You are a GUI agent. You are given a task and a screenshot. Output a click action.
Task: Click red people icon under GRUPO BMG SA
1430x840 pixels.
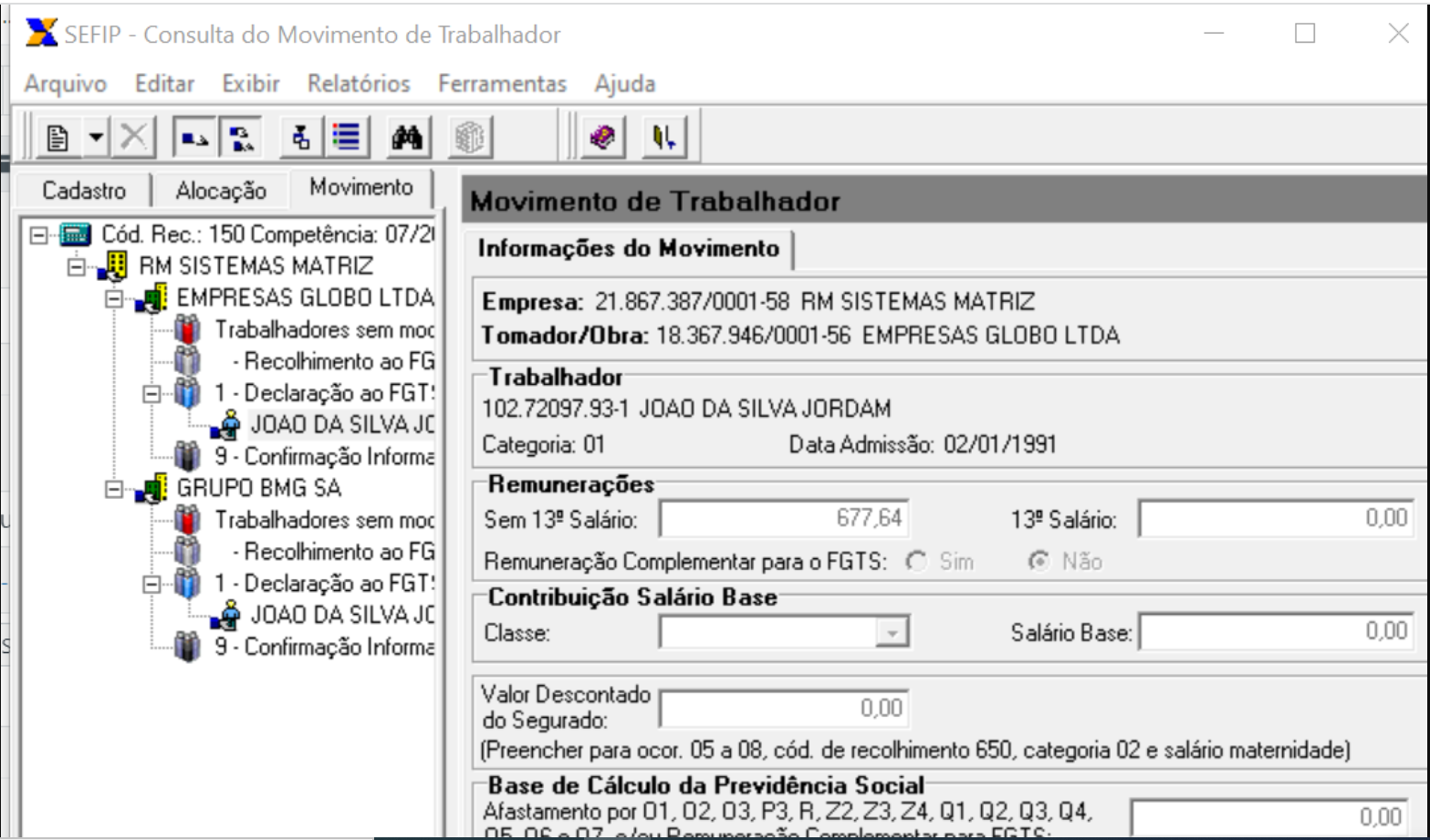click(187, 521)
